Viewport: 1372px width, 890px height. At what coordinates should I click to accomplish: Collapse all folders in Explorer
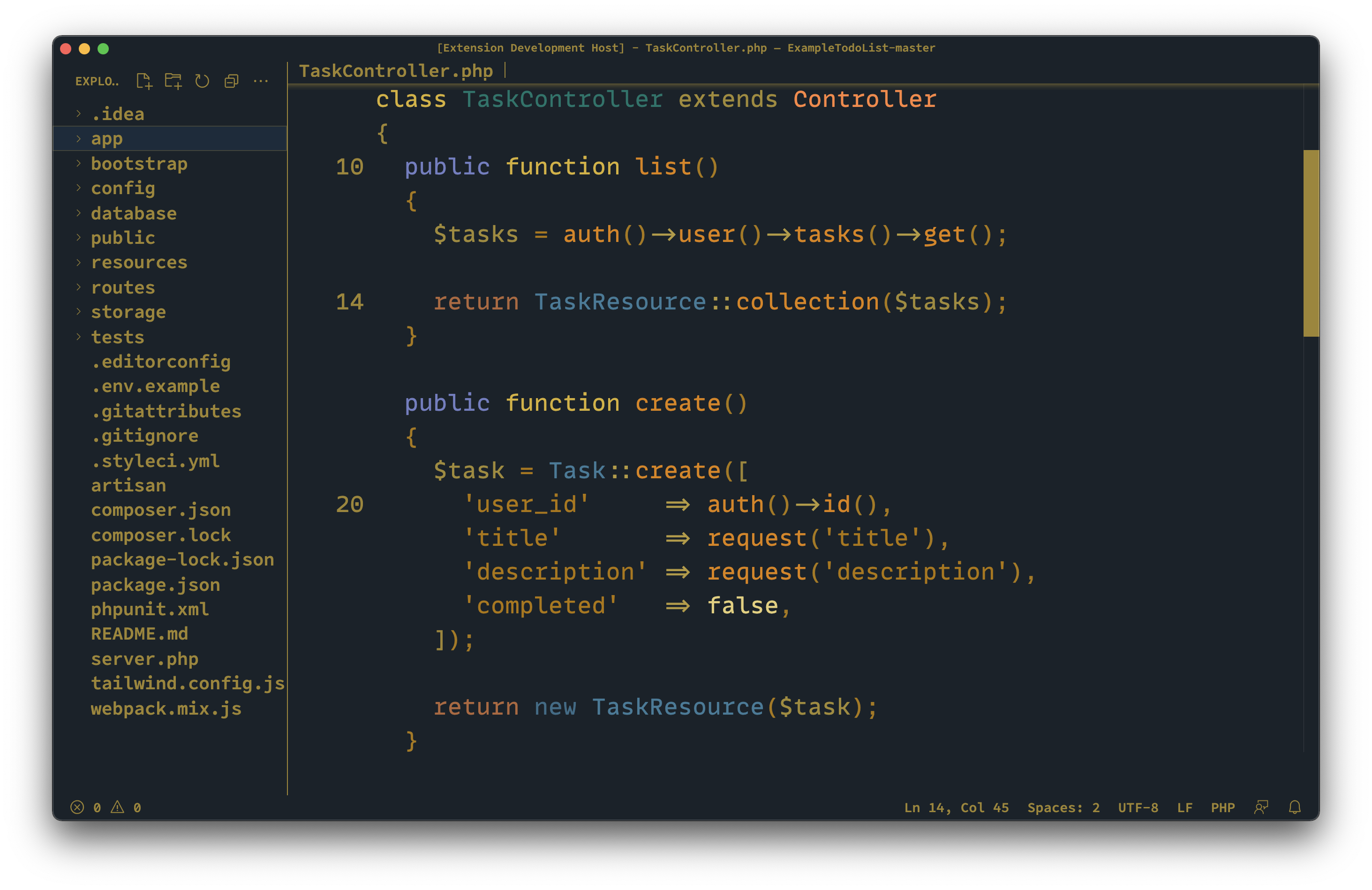click(231, 81)
